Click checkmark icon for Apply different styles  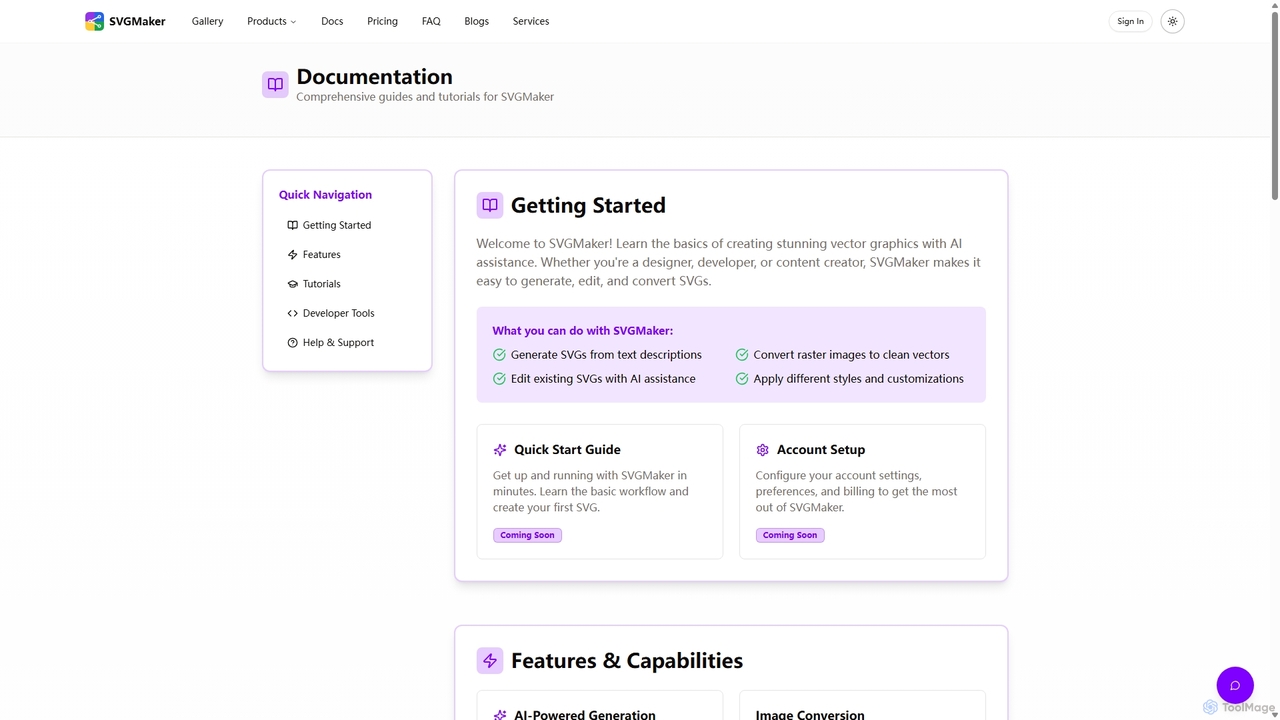click(742, 379)
